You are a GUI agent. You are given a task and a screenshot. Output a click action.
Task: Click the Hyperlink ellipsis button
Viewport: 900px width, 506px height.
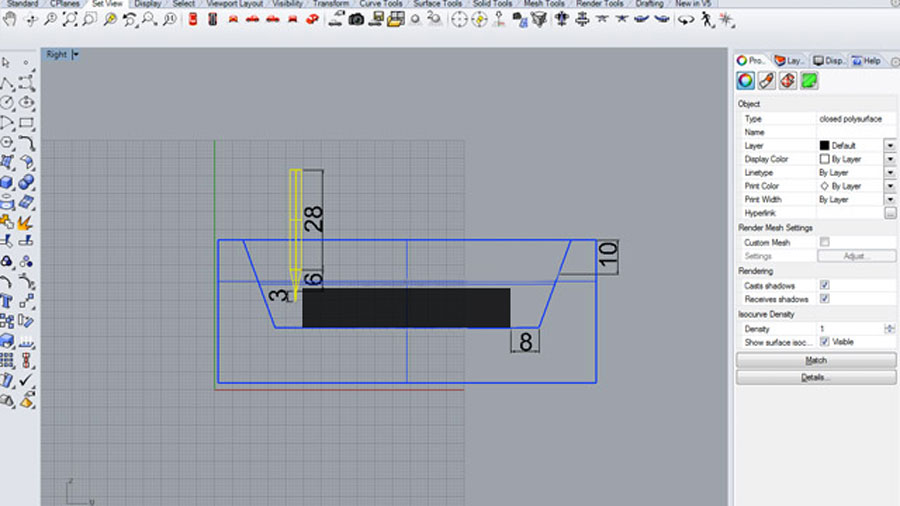[x=890, y=213]
